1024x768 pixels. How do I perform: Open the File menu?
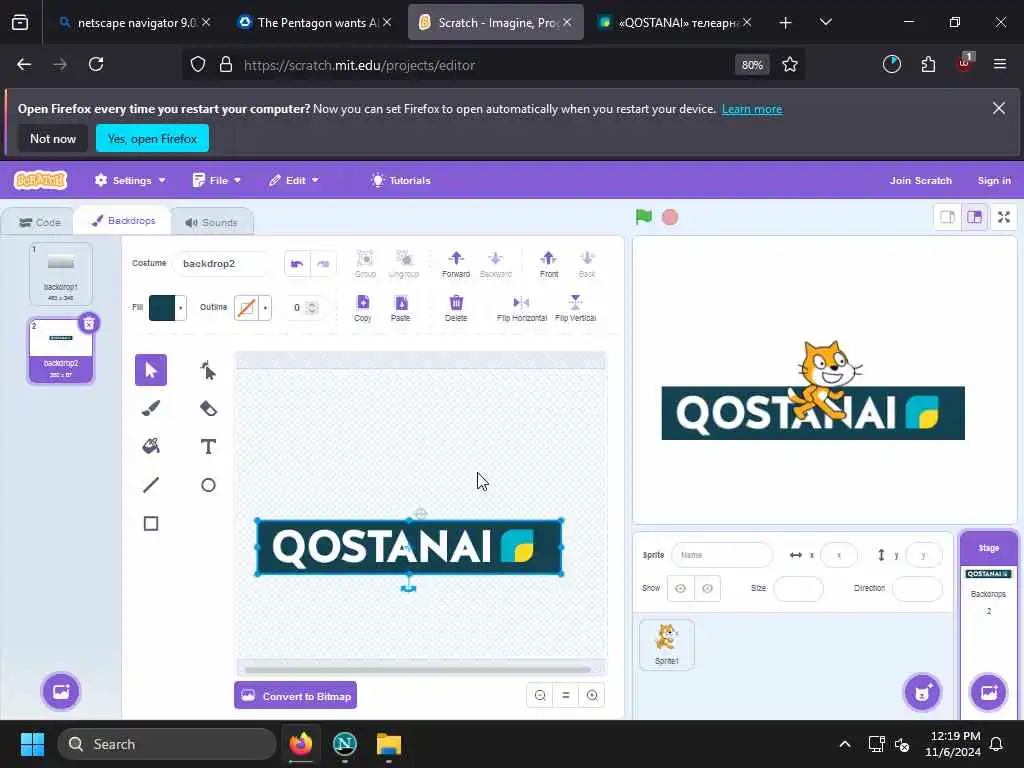tap(217, 180)
